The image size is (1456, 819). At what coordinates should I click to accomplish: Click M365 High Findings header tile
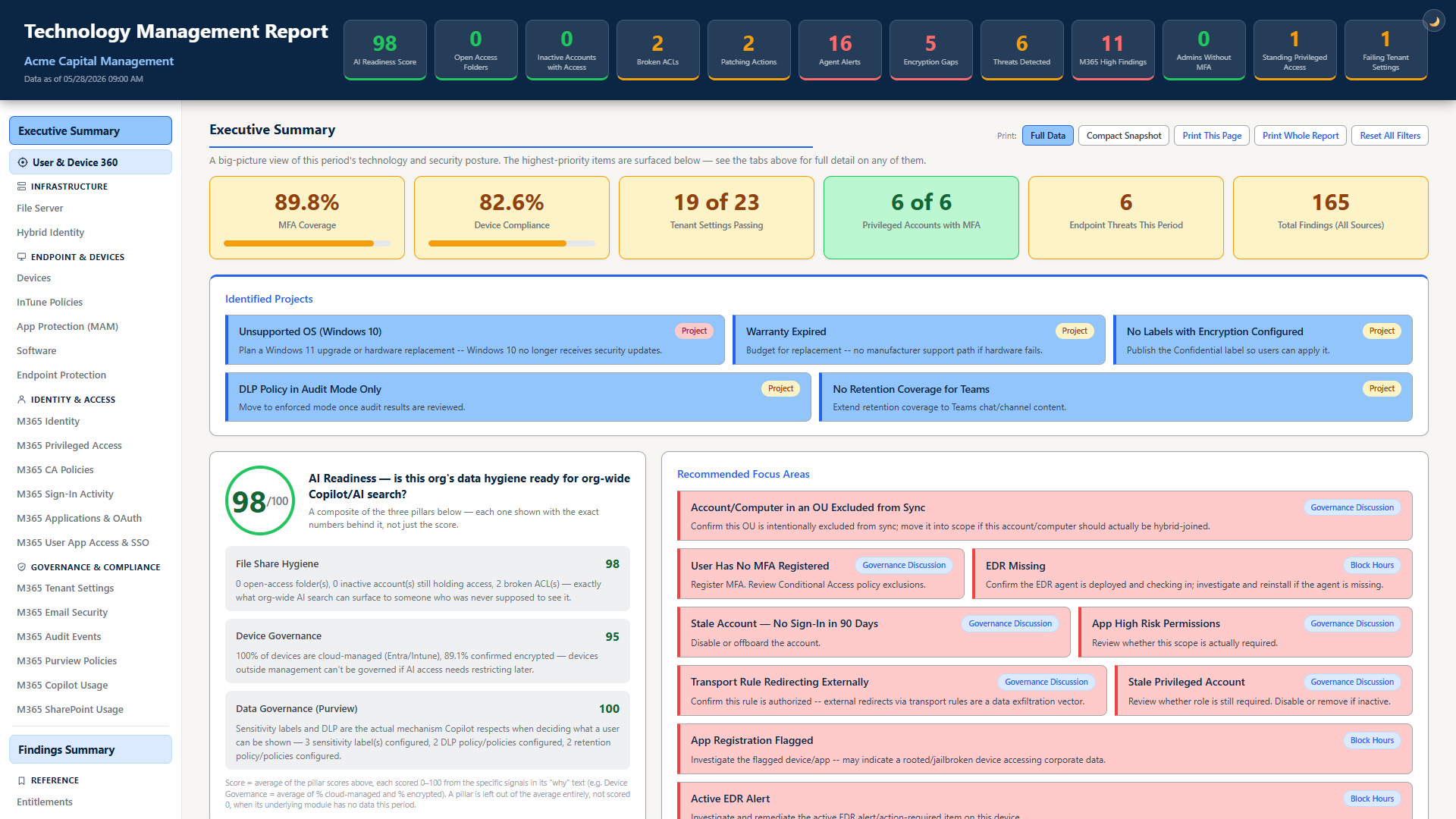(x=1113, y=49)
